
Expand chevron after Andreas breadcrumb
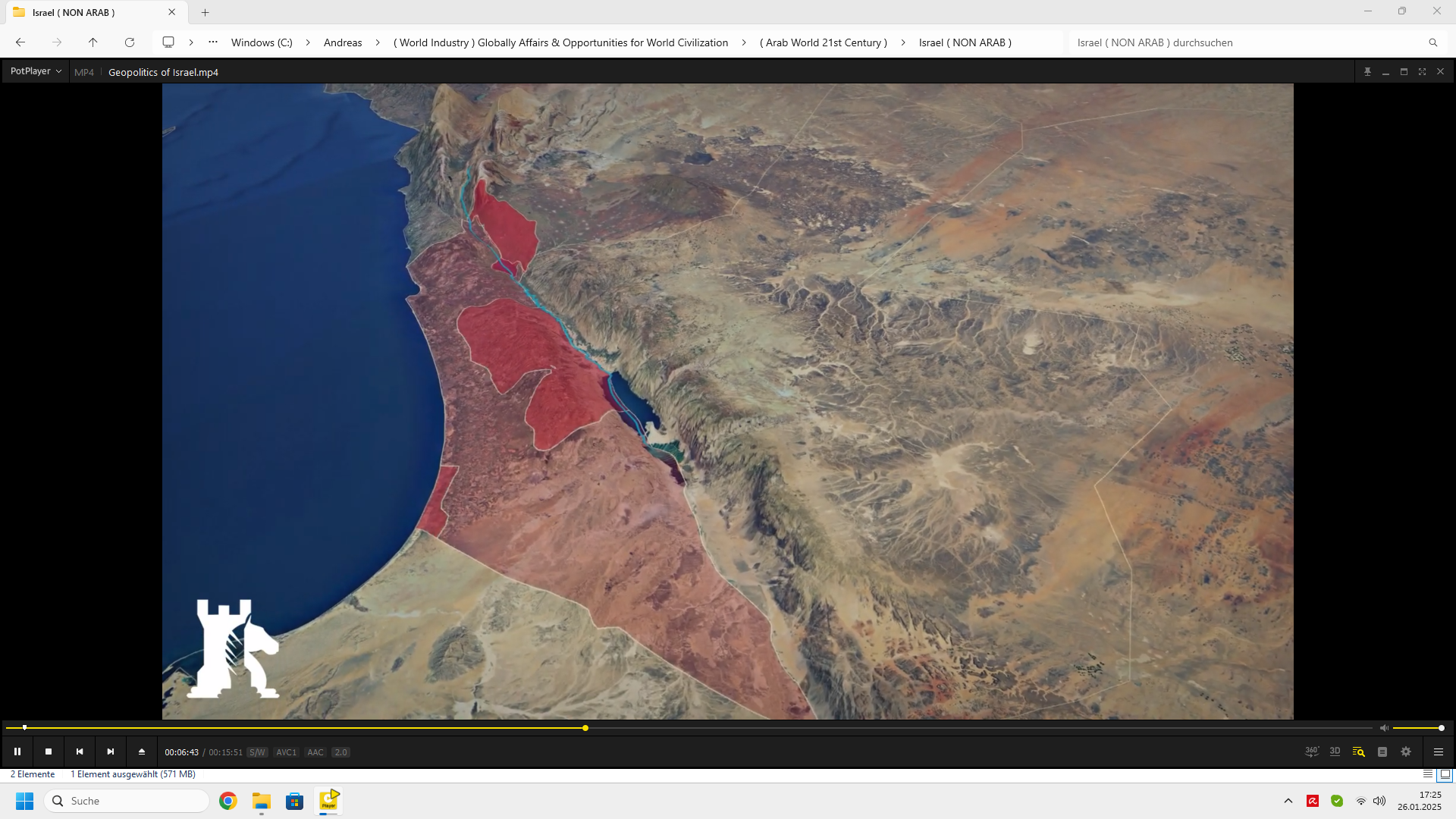(378, 42)
